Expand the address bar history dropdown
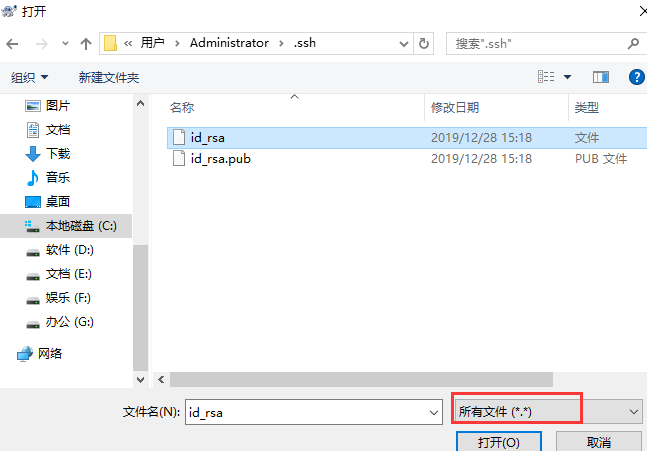This screenshot has height=451, width=647. [404, 44]
